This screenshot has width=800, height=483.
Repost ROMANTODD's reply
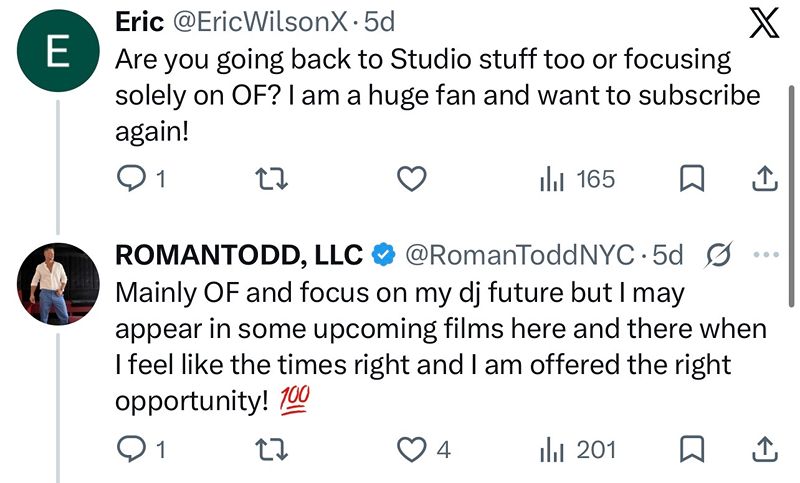pos(271,450)
